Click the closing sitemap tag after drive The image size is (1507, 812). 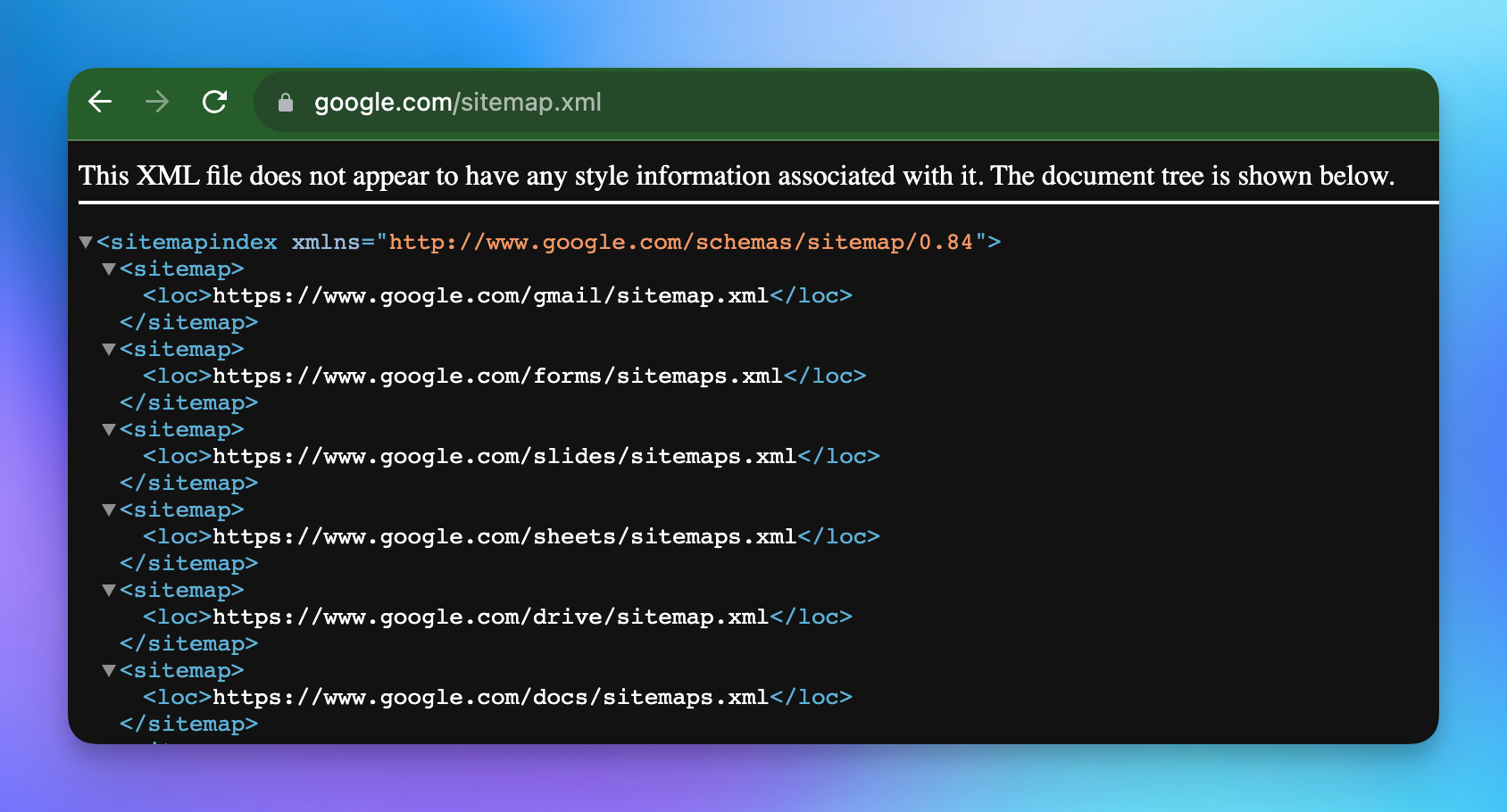[189, 644]
